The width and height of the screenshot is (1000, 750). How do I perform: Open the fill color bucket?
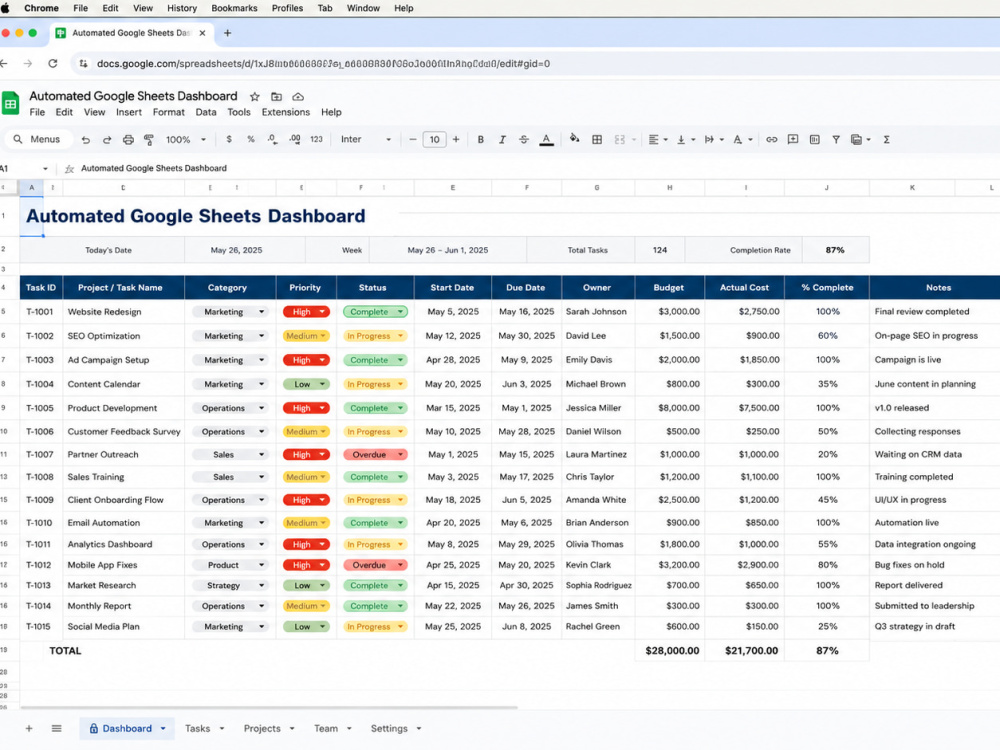click(575, 139)
